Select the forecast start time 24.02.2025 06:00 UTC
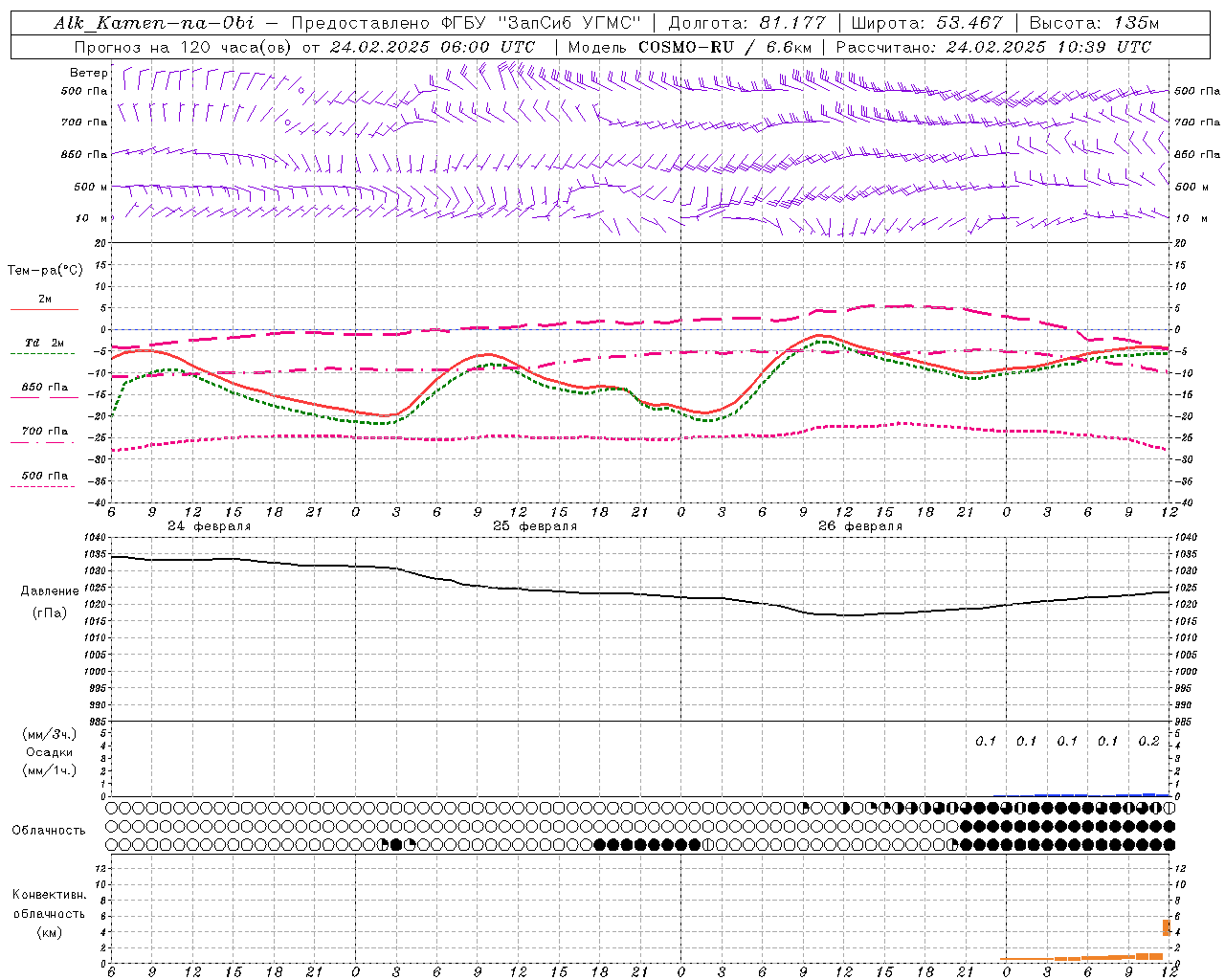Screen dimensions: 1225x980 pyautogui.click(x=433, y=47)
